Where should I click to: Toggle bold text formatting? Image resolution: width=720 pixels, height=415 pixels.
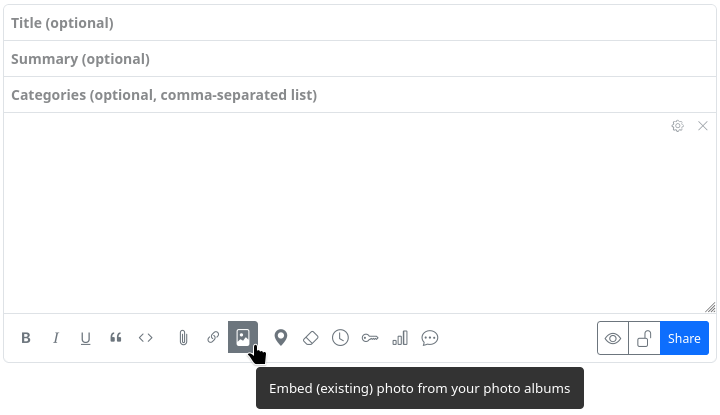pos(26,338)
